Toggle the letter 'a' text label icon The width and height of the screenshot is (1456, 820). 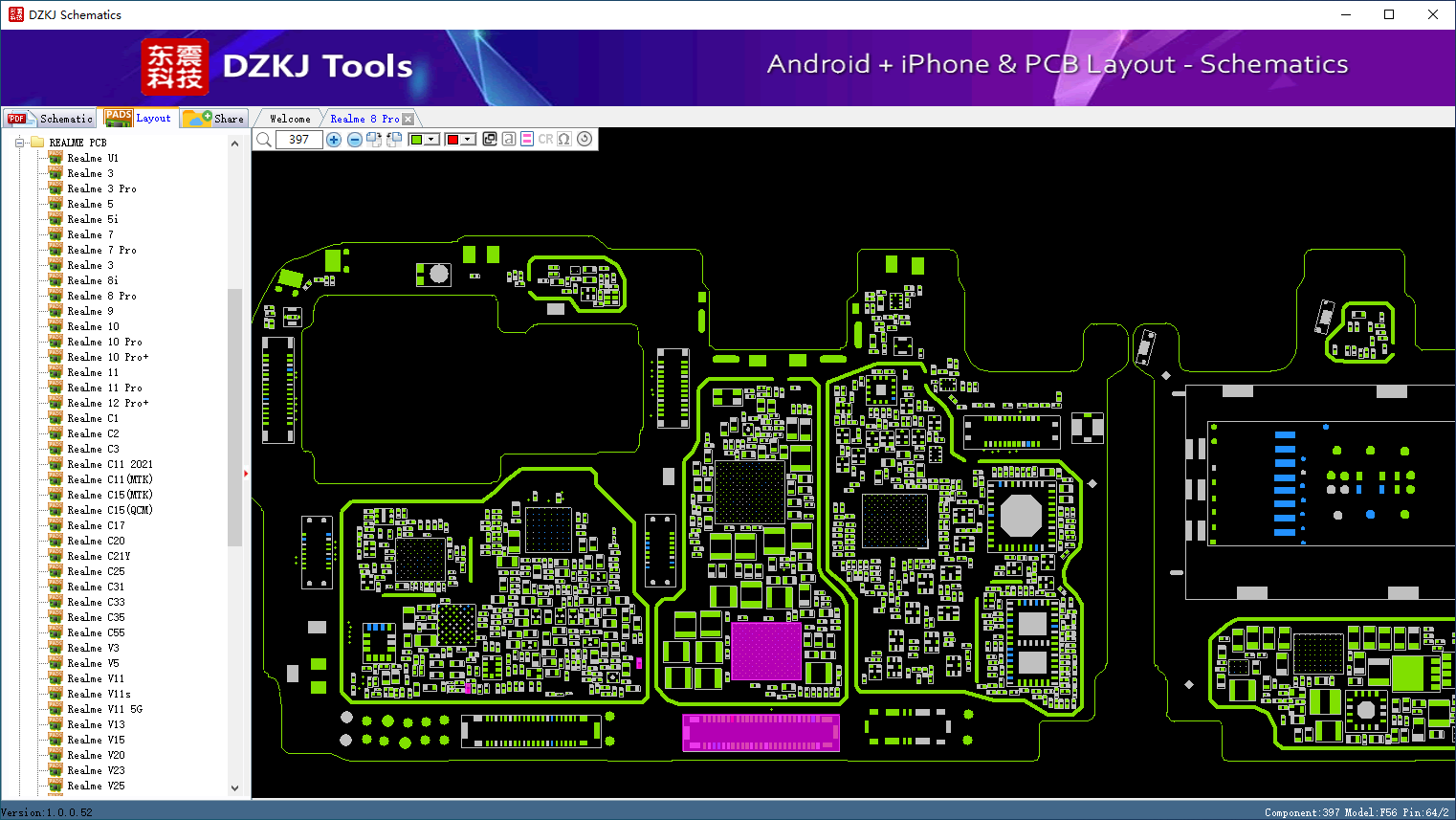click(x=509, y=139)
